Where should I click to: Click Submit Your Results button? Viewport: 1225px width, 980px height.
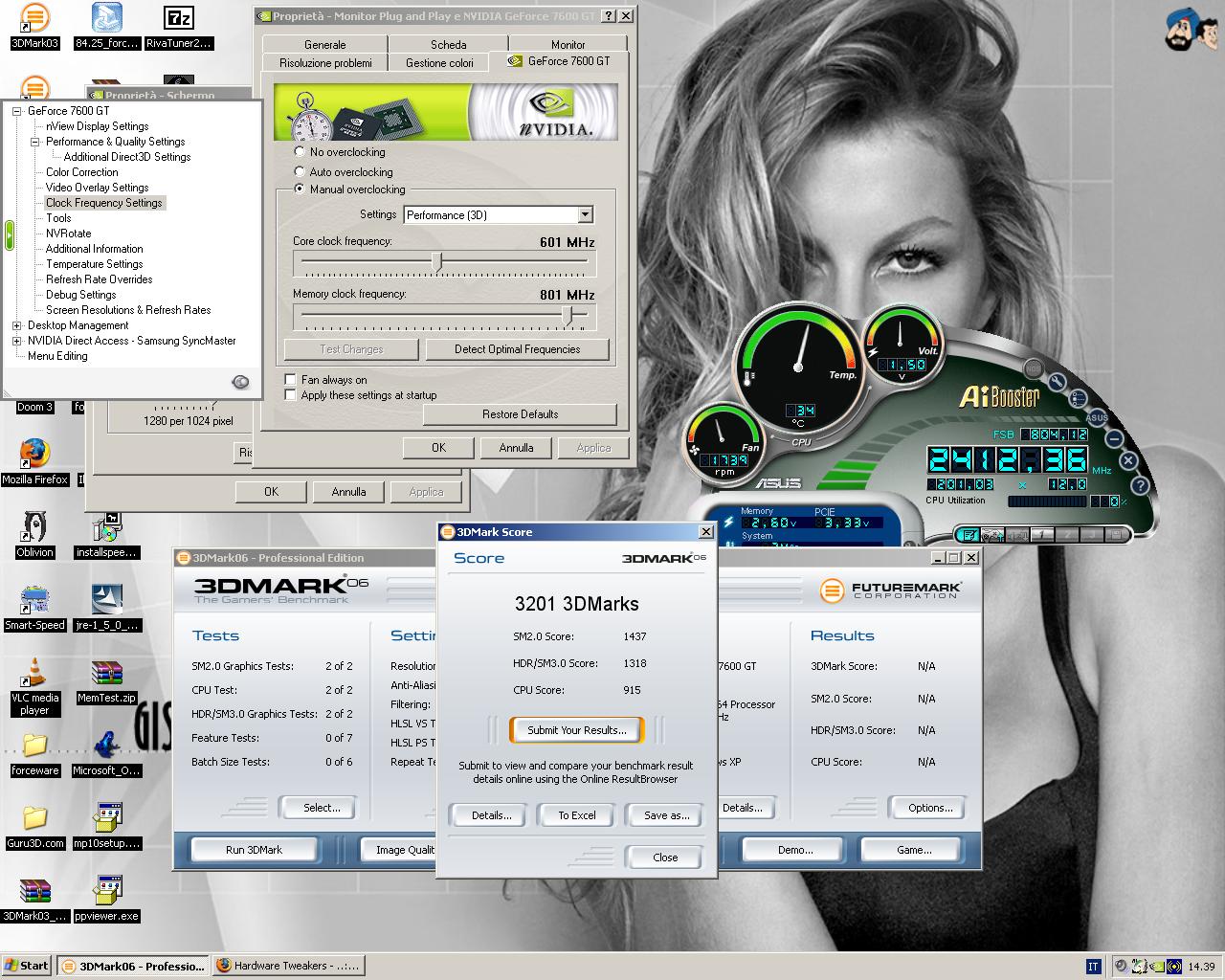coord(576,729)
